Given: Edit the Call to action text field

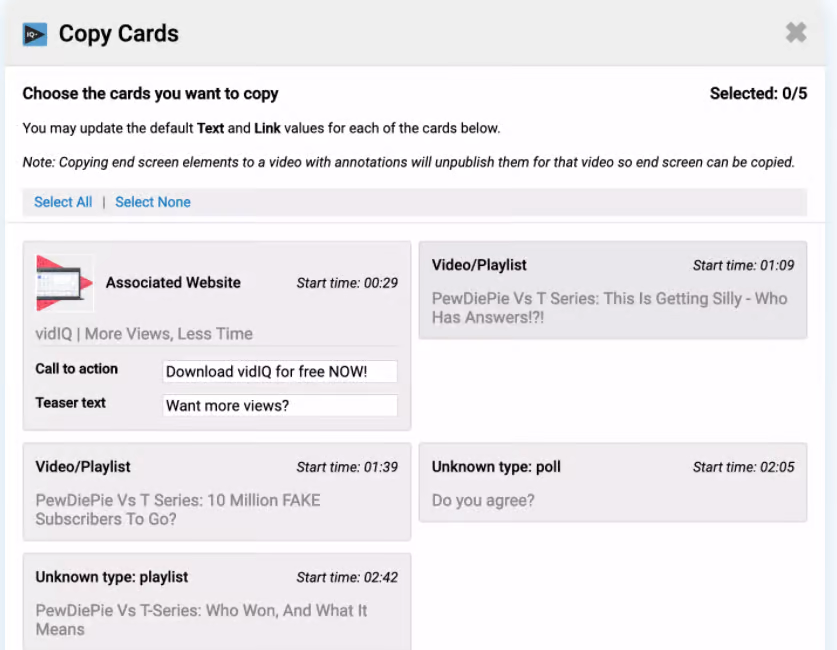Looking at the screenshot, I should pos(280,371).
